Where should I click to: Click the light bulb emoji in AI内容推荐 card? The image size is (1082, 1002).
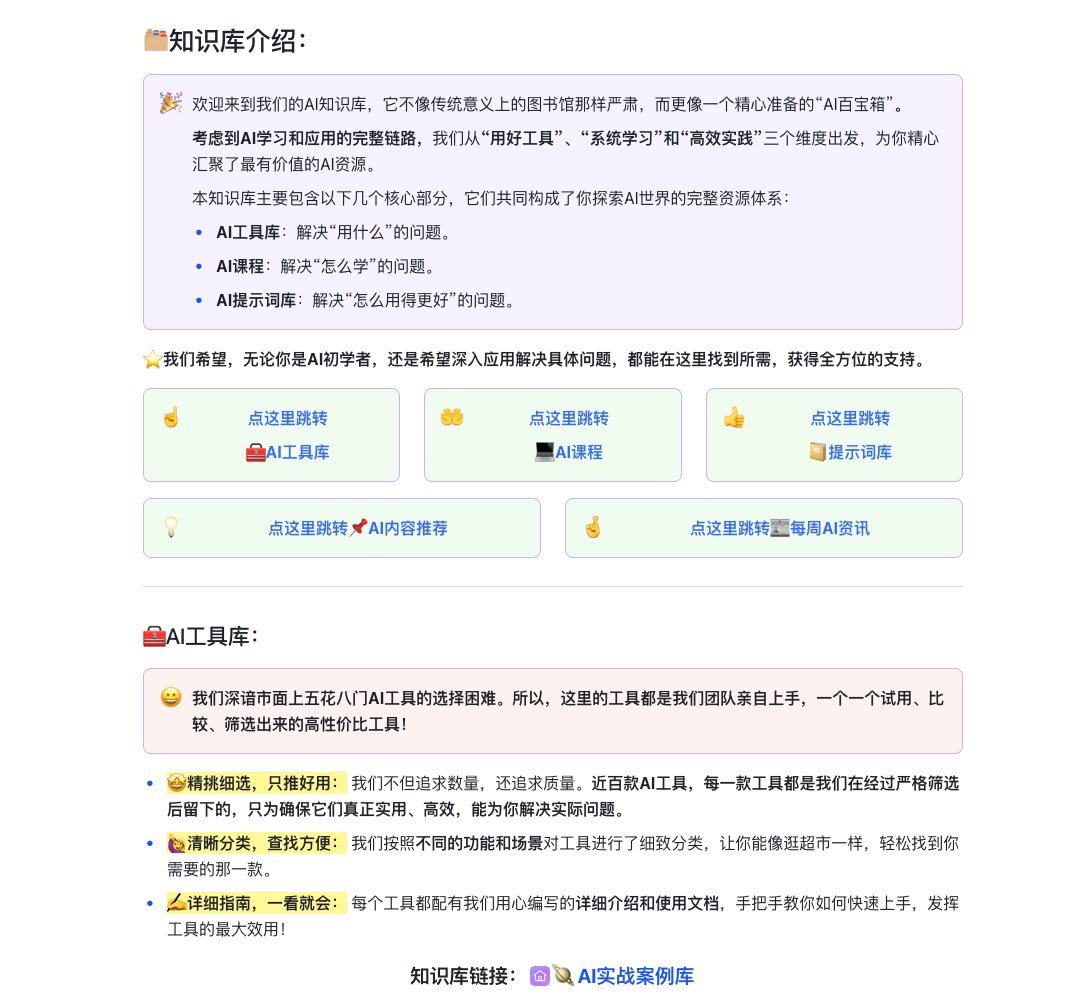click(x=171, y=527)
